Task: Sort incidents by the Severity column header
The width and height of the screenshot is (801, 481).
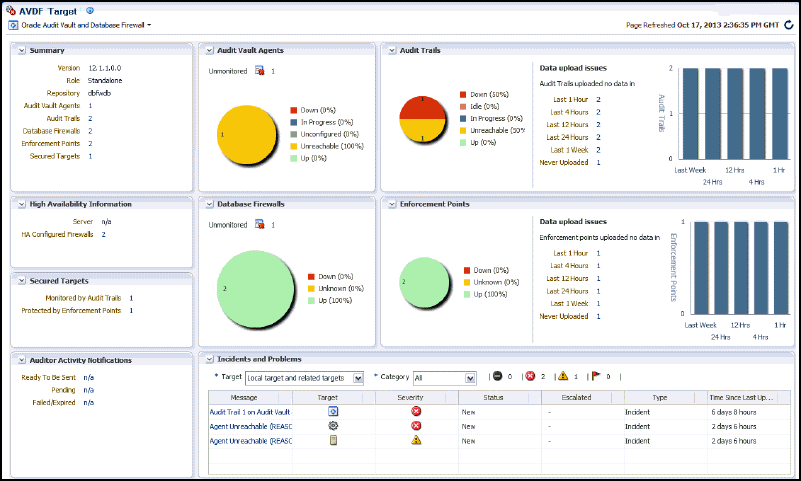Action: coord(416,397)
